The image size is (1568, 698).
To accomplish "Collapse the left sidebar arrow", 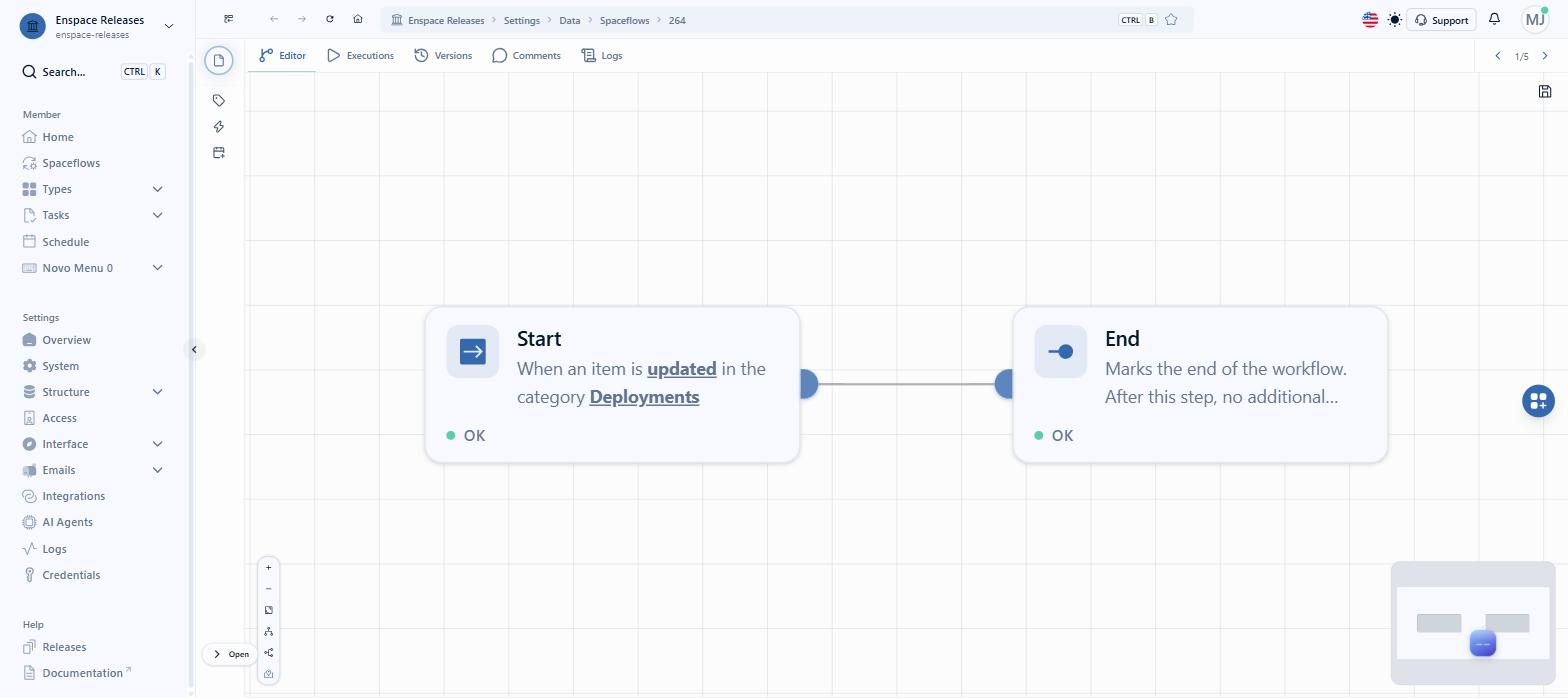I will pyautogui.click(x=195, y=349).
